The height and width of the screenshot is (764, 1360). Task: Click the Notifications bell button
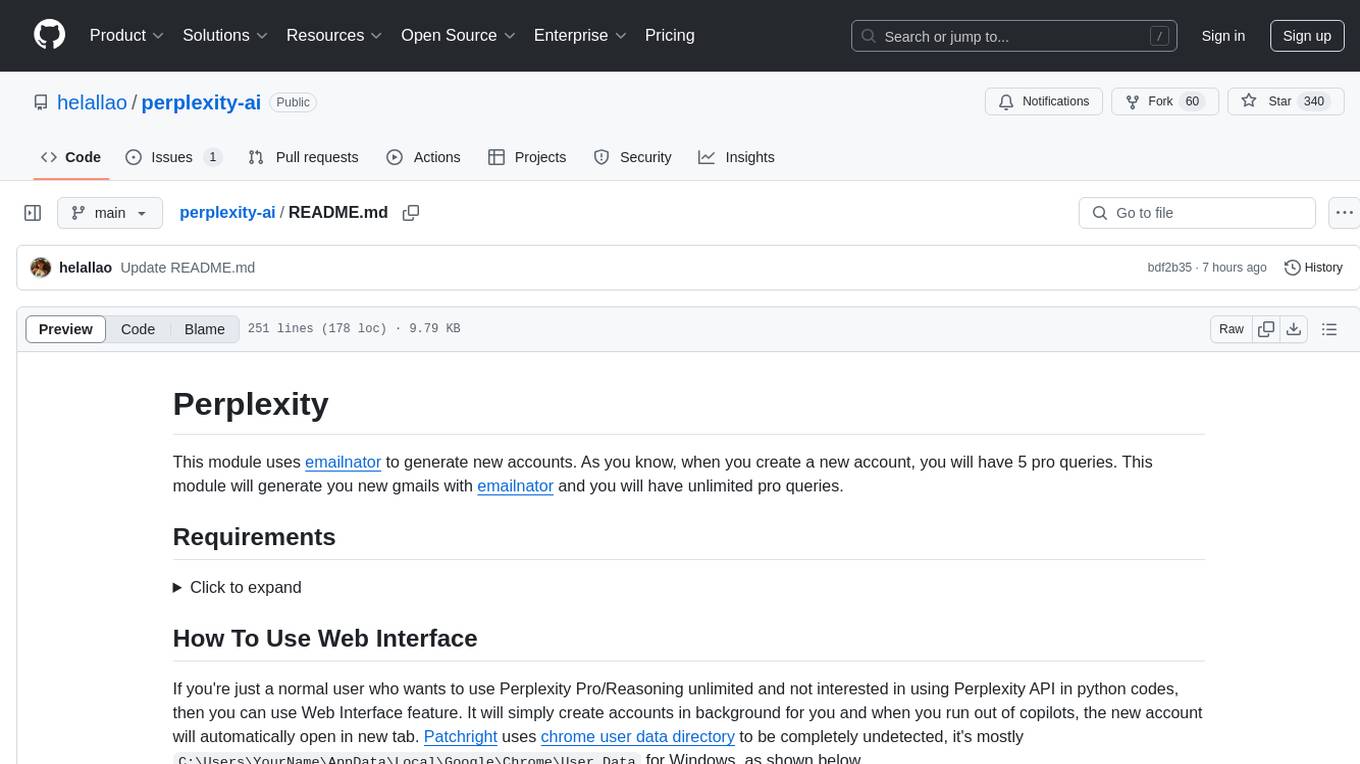[x=1044, y=102]
